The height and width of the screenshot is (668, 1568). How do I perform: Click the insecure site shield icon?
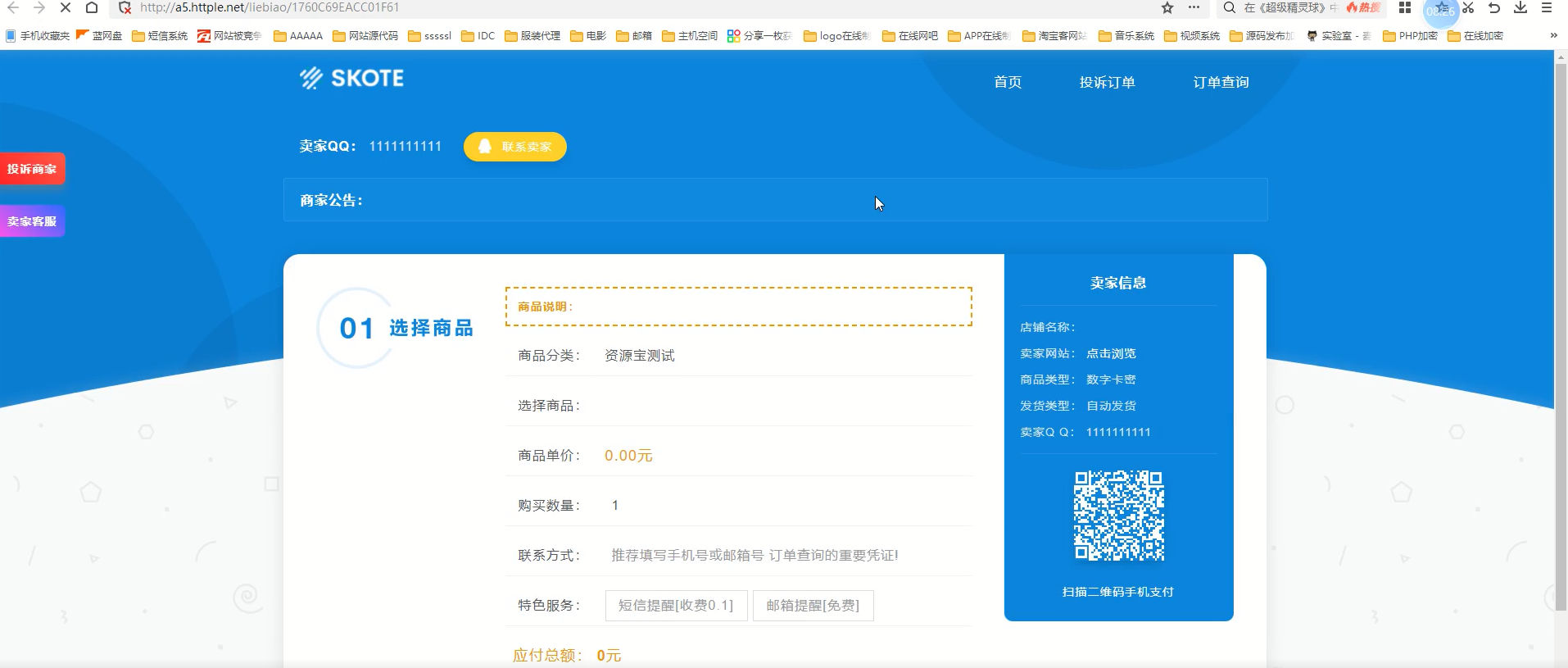click(125, 7)
